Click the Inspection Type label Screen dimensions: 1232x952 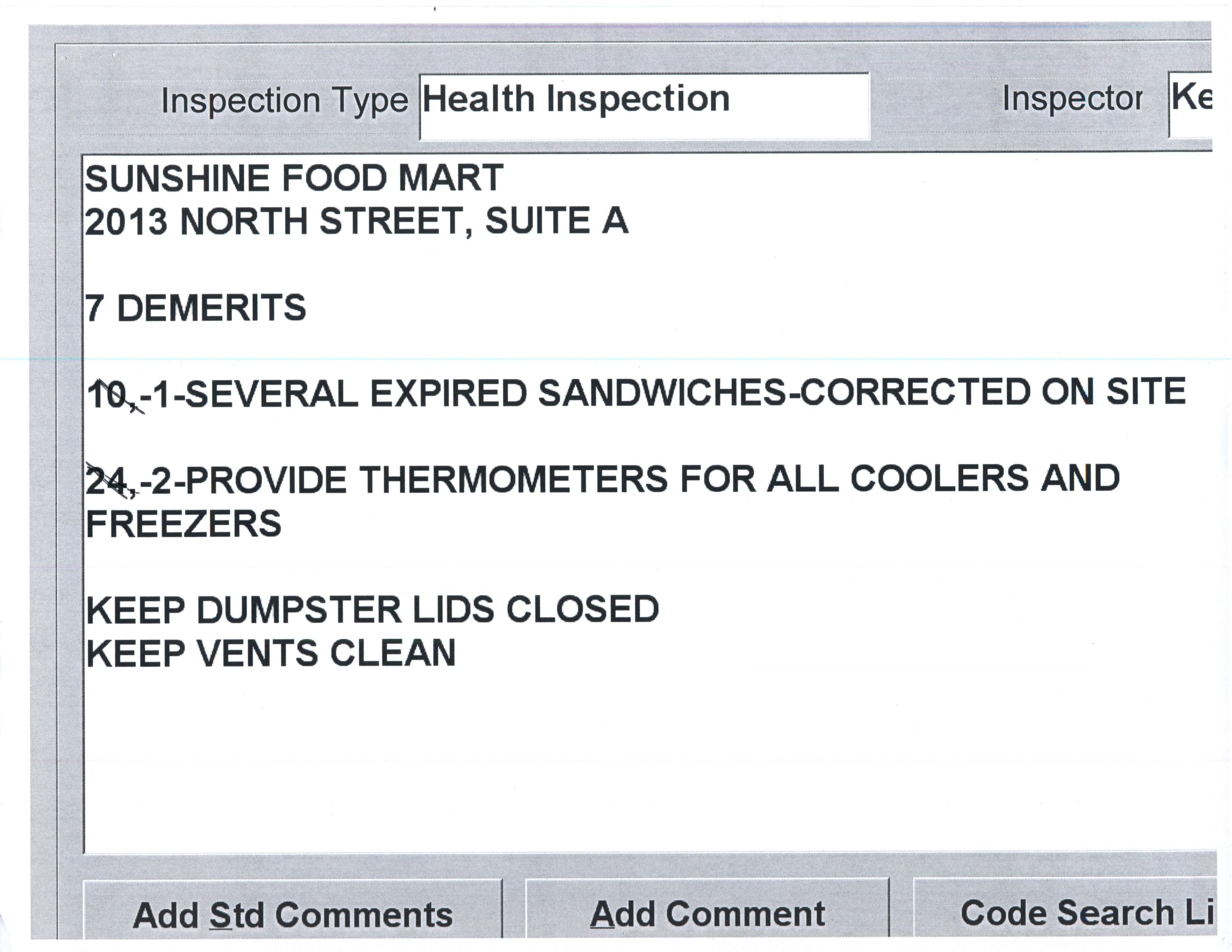[284, 101]
